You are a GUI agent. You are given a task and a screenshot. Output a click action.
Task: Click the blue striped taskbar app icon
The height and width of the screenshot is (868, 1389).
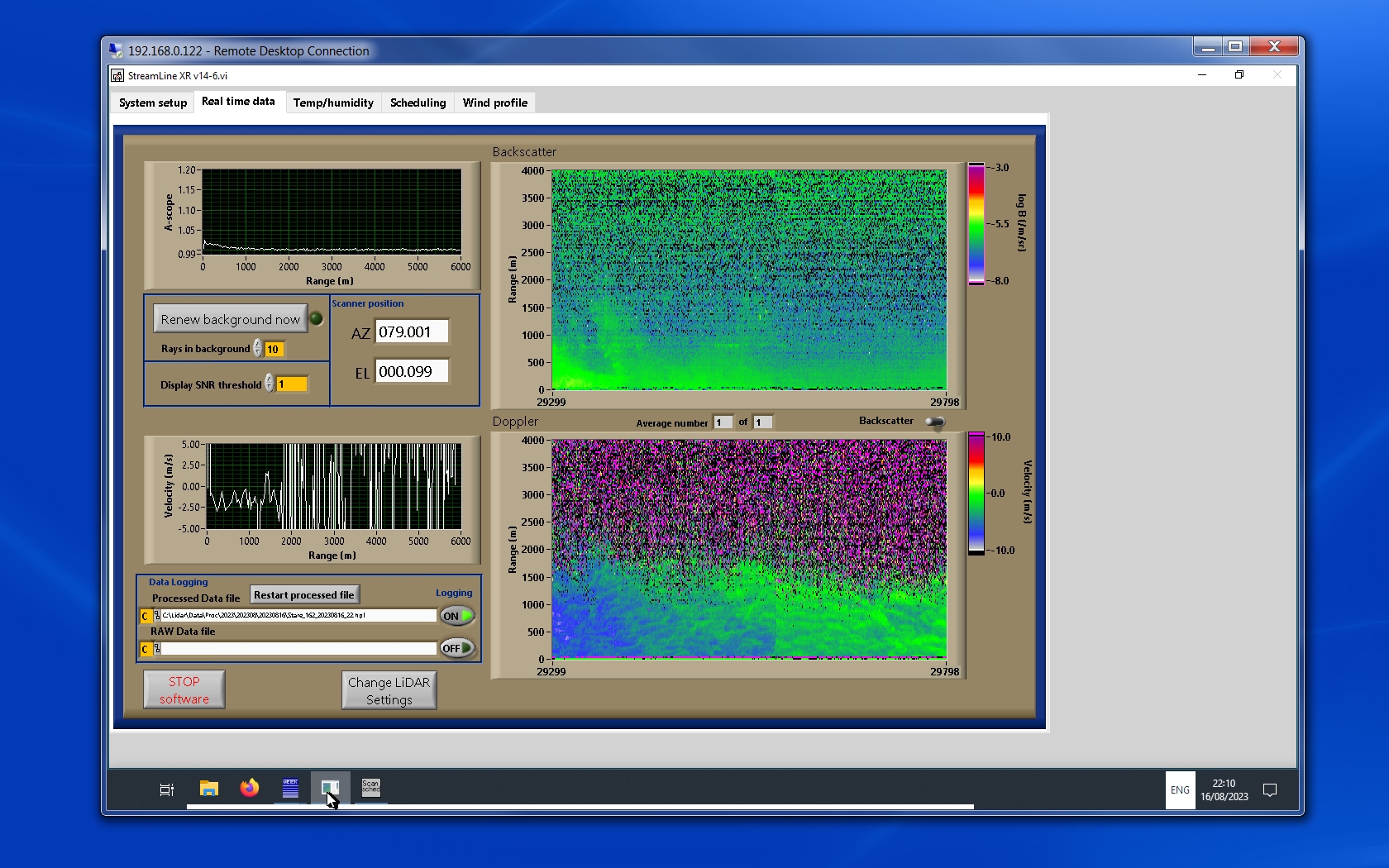click(x=290, y=788)
